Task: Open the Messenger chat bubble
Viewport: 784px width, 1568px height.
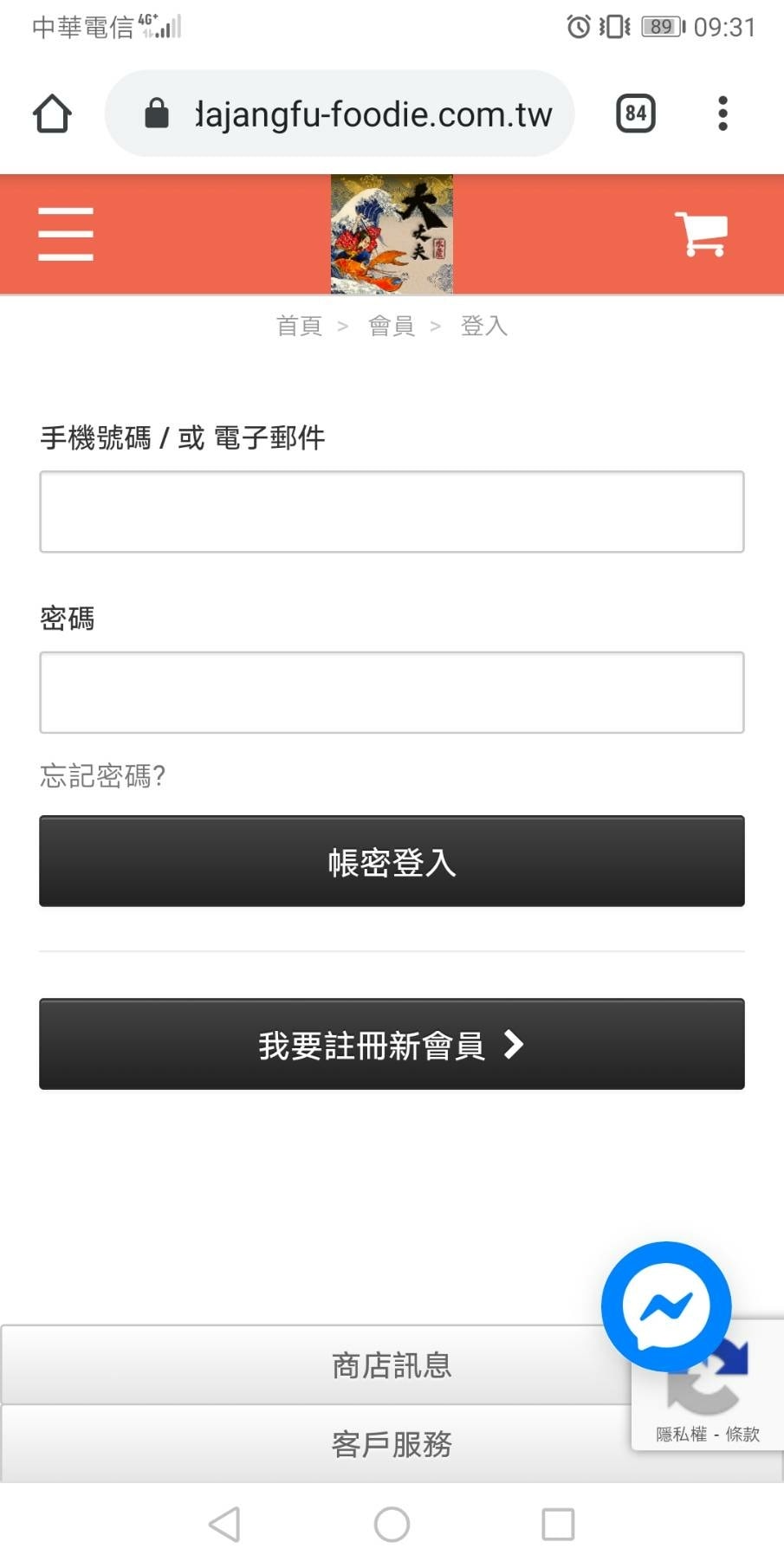Action: (x=666, y=1306)
